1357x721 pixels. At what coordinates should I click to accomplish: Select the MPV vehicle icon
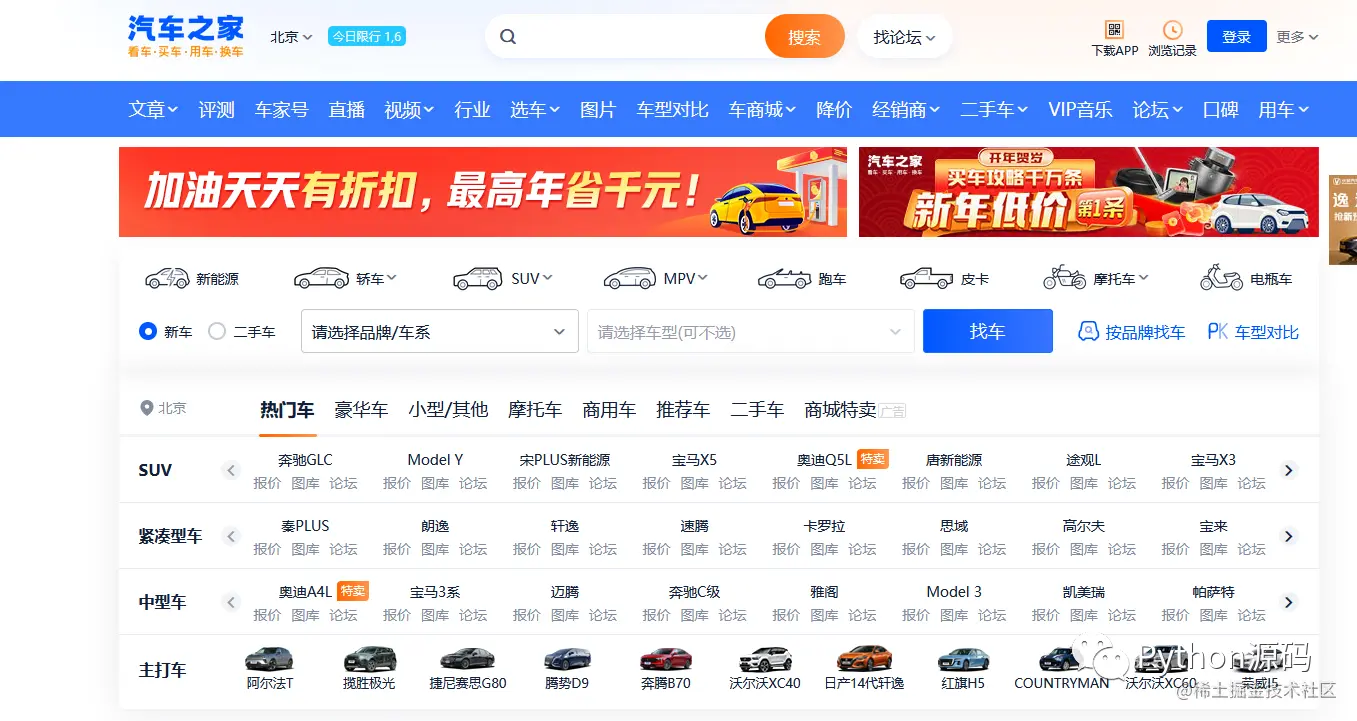(x=630, y=278)
